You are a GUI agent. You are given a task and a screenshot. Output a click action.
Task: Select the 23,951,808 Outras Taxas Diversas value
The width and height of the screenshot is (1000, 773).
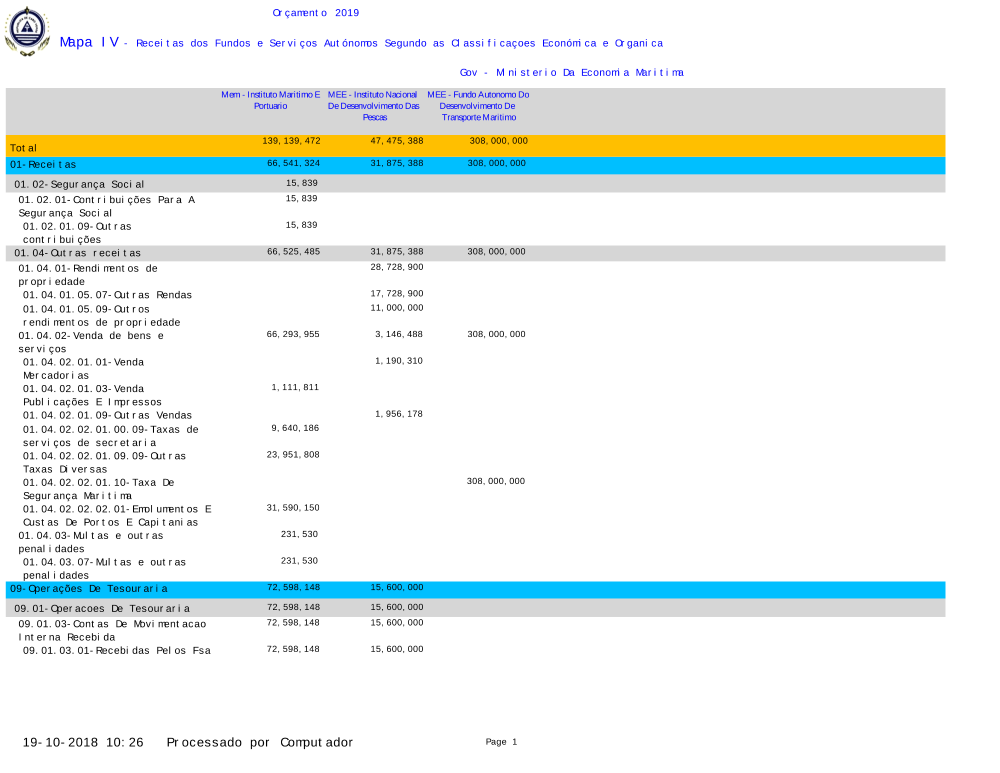pos(293,455)
